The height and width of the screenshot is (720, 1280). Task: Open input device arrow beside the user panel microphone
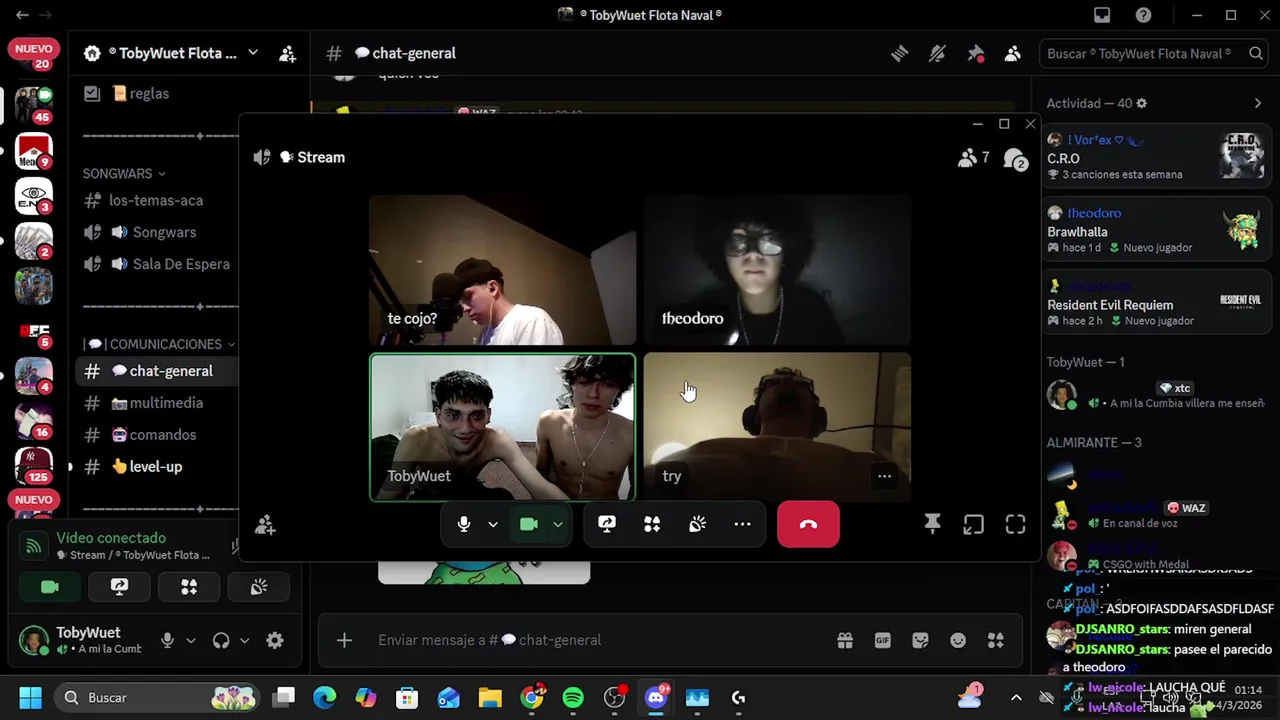[190, 641]
